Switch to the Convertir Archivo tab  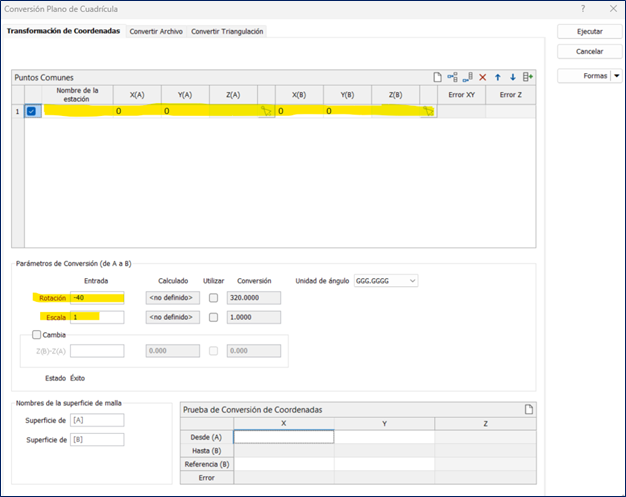pyautogui.click(x=156, y=32)
